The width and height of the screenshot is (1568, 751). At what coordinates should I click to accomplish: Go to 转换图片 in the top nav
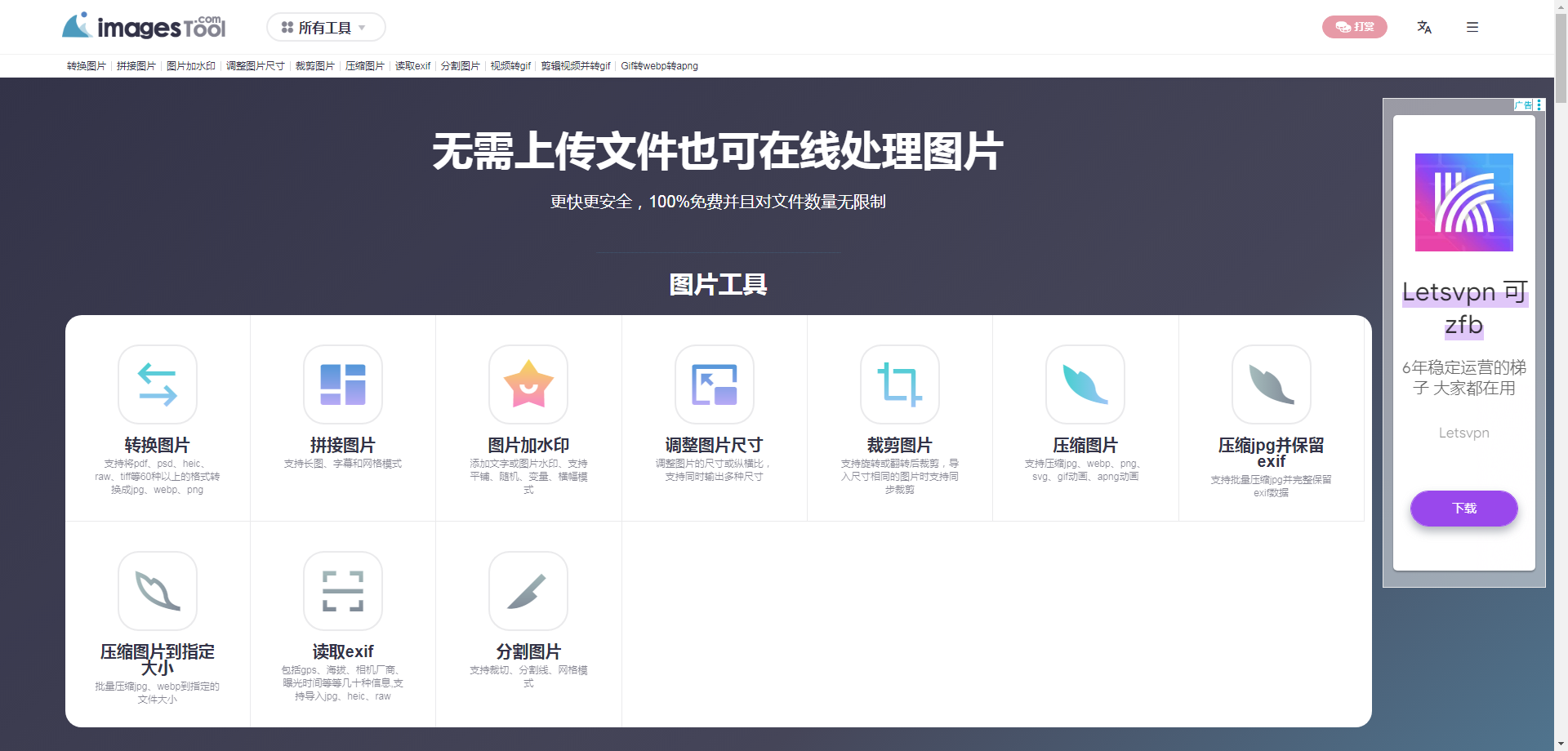(x=87, y=66)
